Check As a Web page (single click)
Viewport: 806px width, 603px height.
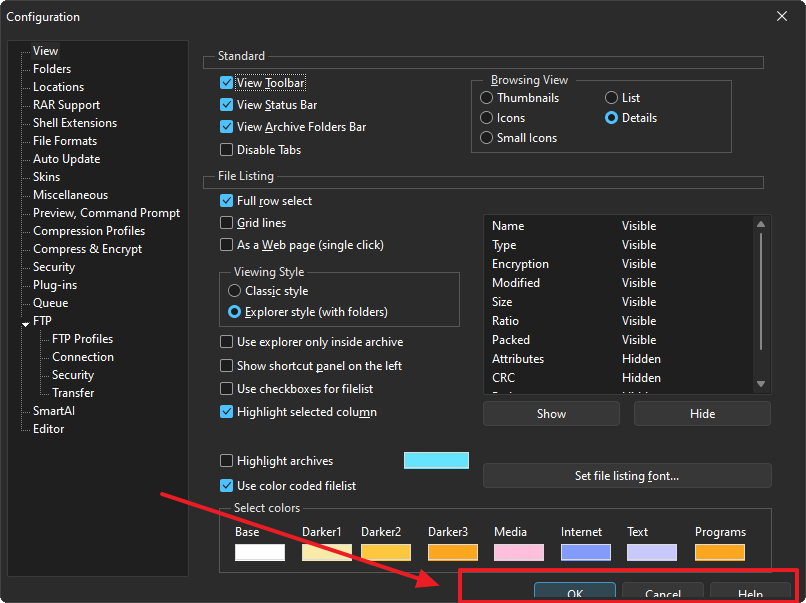click(x=226, y=245)
